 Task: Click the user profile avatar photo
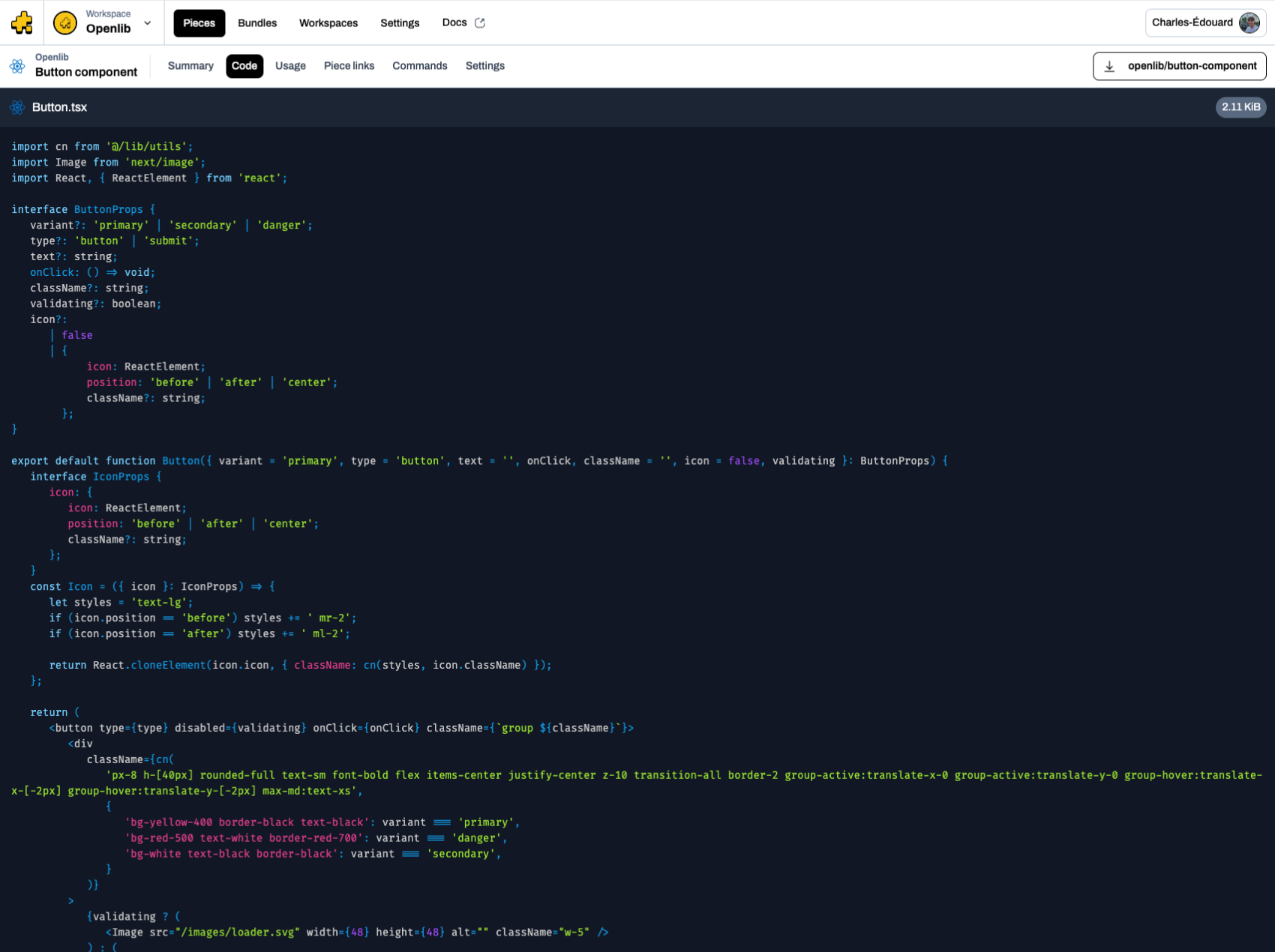pos(1249,22)
